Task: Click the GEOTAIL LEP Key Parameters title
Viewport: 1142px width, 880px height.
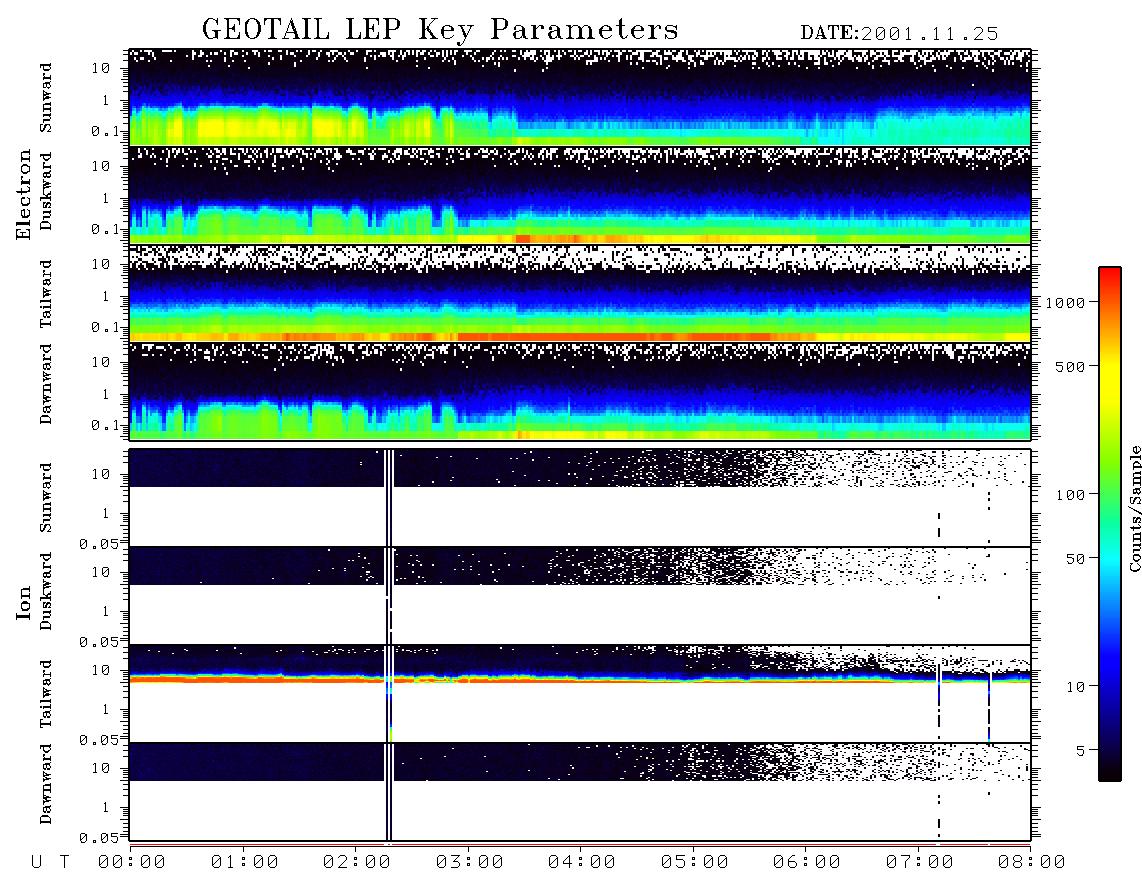Action: coord(440,30)
